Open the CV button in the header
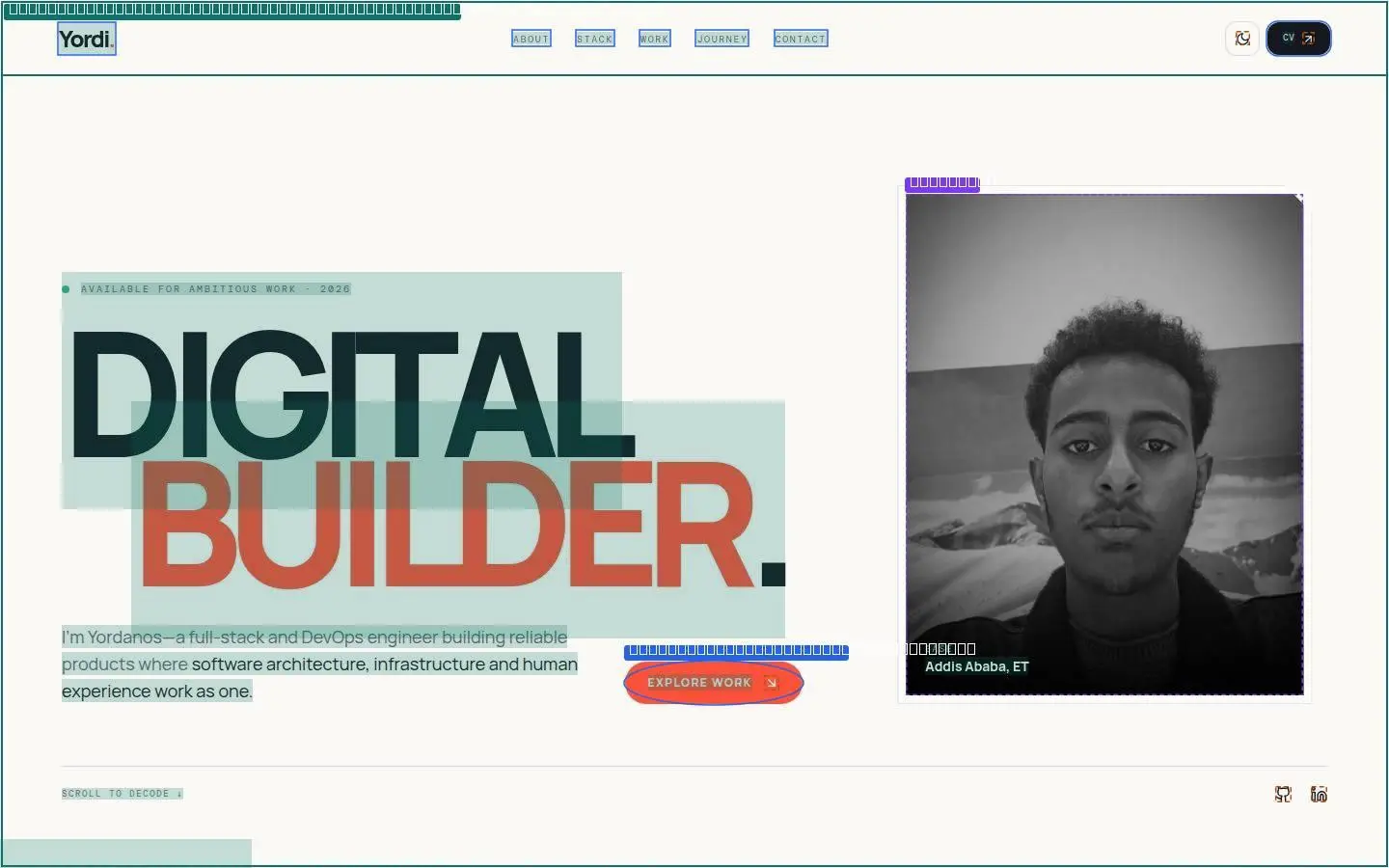Viewport: 1389px width, 868px height. click(x=1298, y=39)
